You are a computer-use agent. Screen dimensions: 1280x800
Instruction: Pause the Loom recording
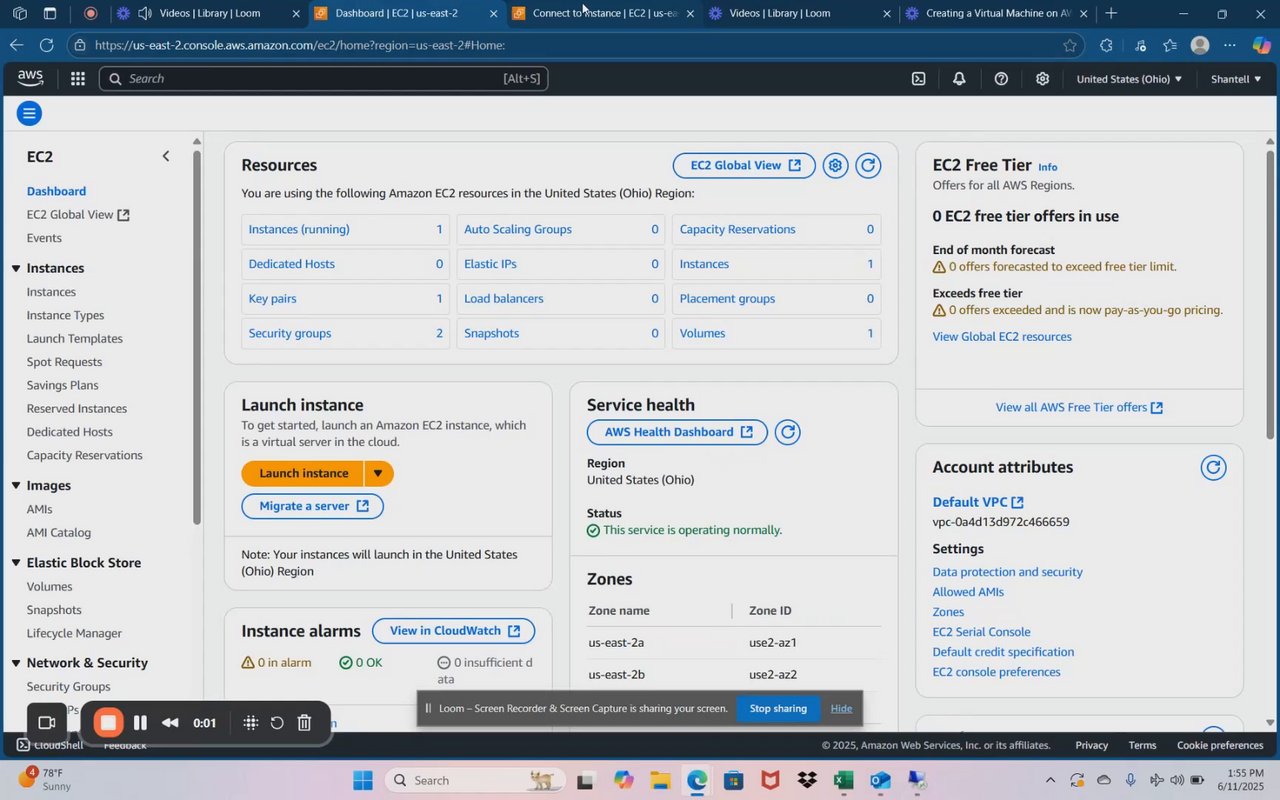[141, 723]
